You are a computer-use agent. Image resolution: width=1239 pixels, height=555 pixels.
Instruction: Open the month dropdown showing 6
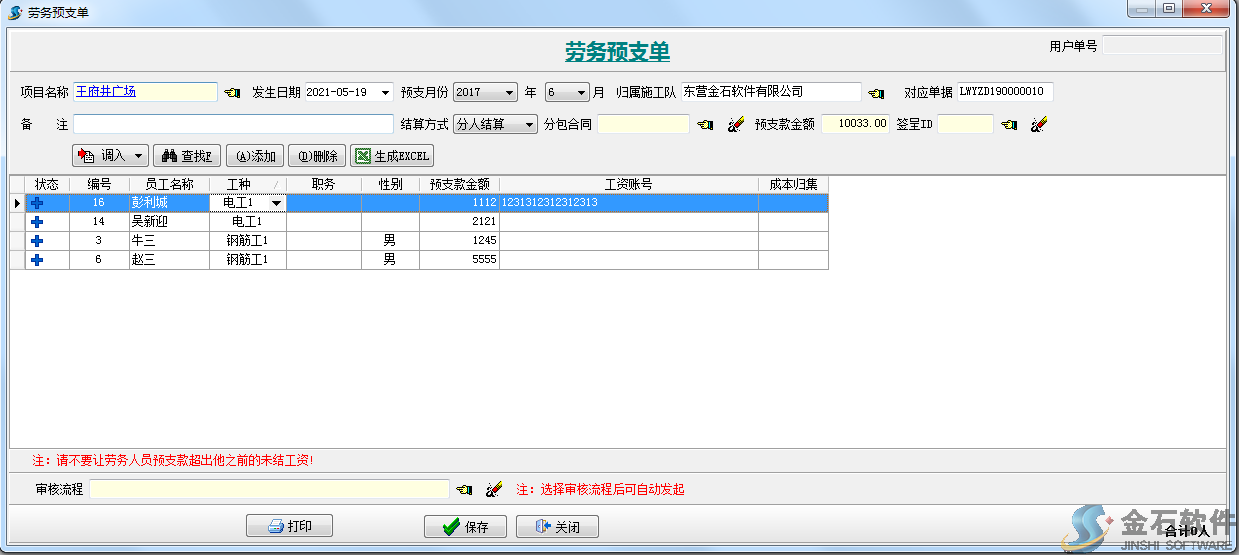click(582, 93)
